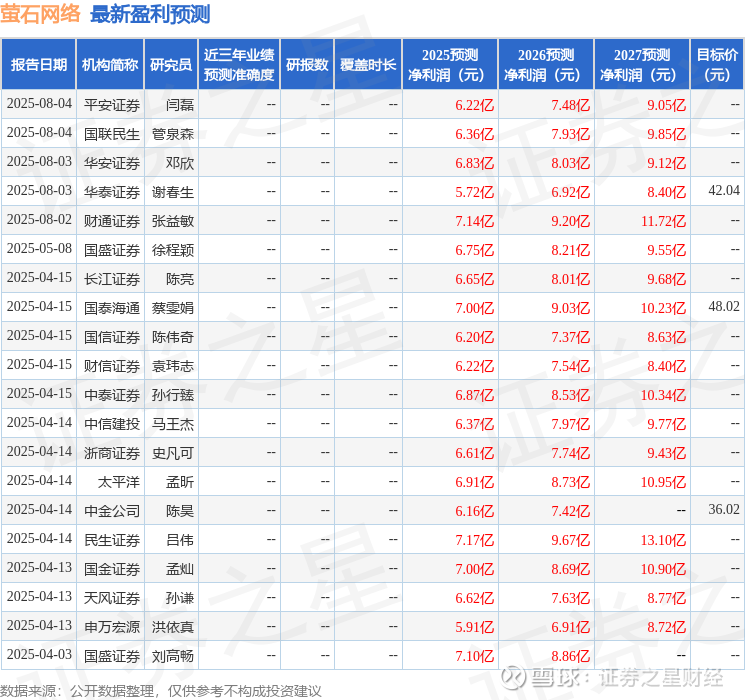Select 财通证券 institution cell

coord(112,221)
